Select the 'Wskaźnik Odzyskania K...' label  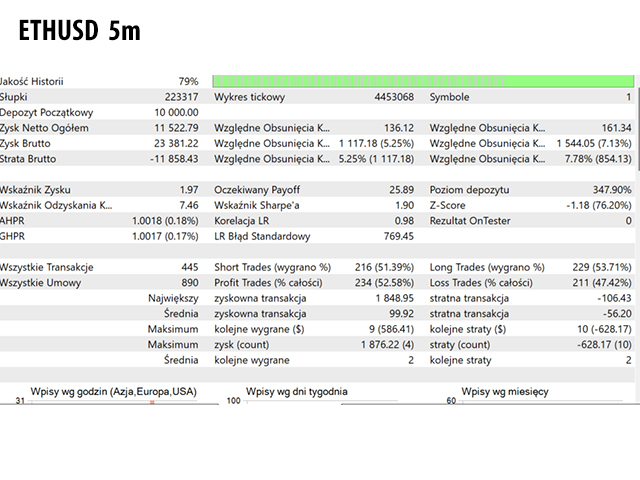pyautogui.click(x=56, y=206)
